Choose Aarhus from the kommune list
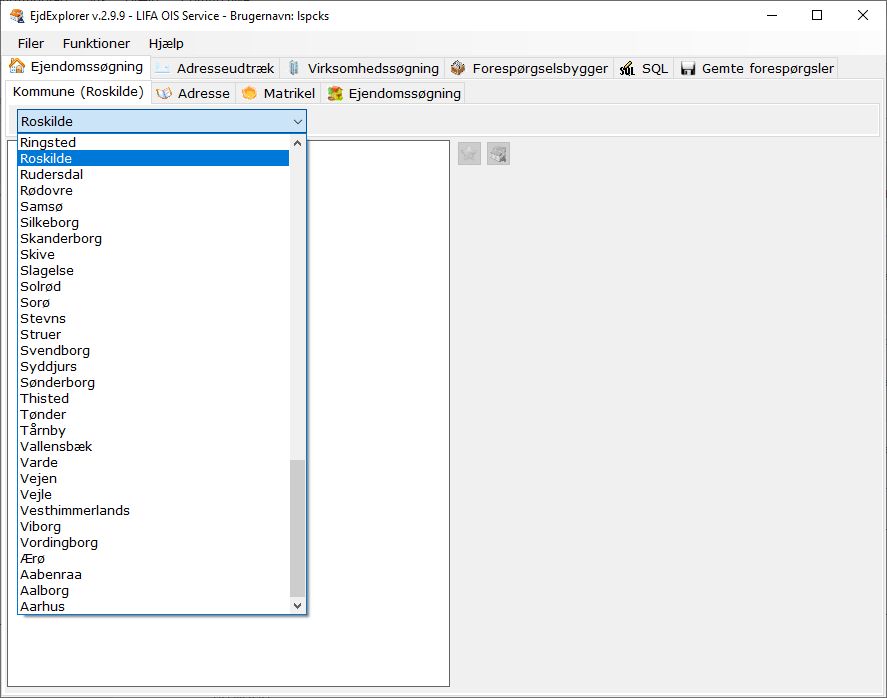The width and height of the screenshot is (887, 698). 42,606
